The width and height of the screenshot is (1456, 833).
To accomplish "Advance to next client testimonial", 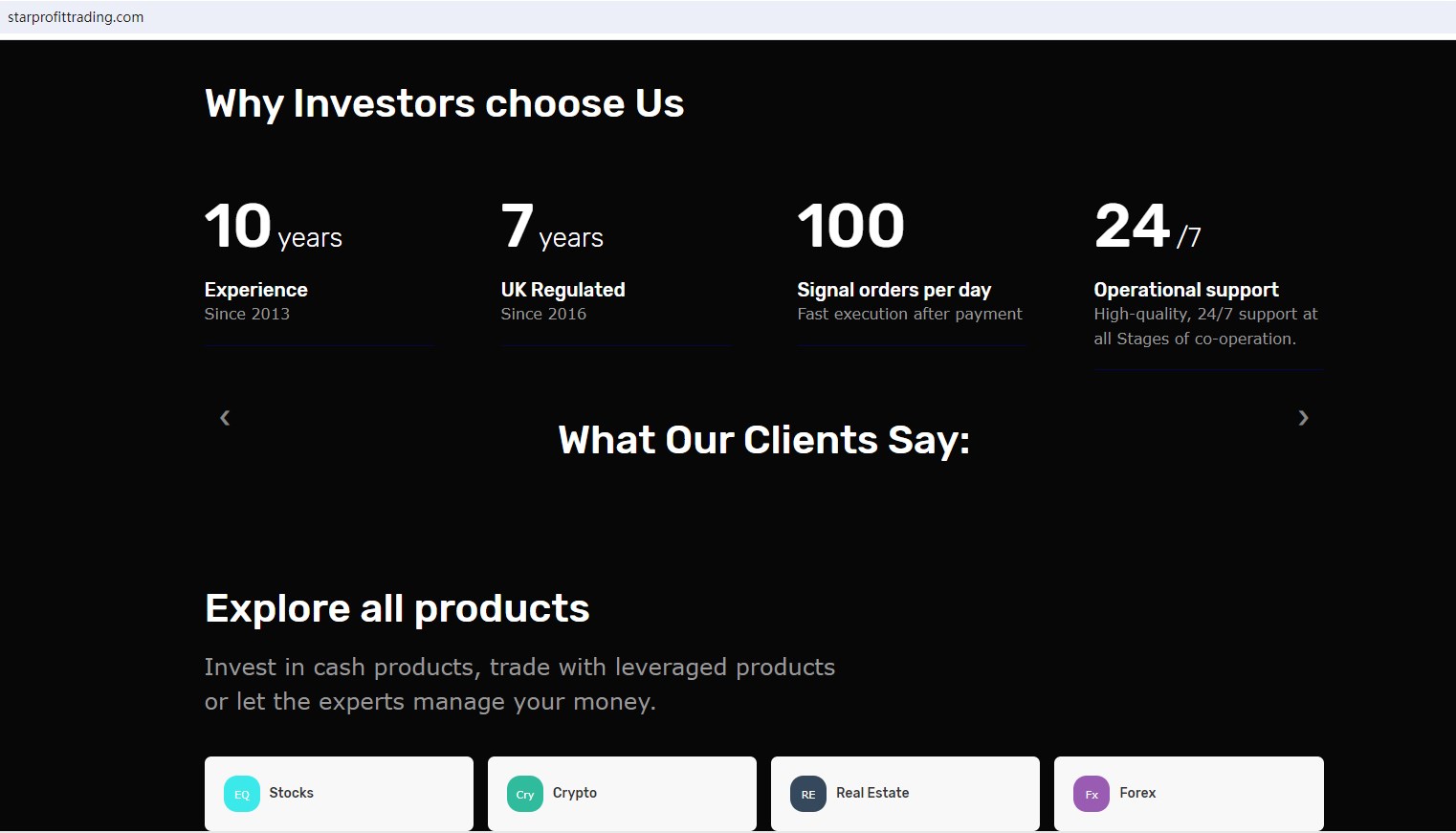I will 1303,418.
